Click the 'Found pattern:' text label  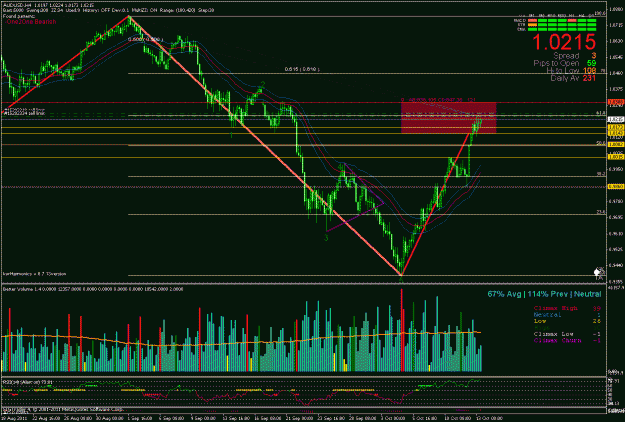[19, 16]
